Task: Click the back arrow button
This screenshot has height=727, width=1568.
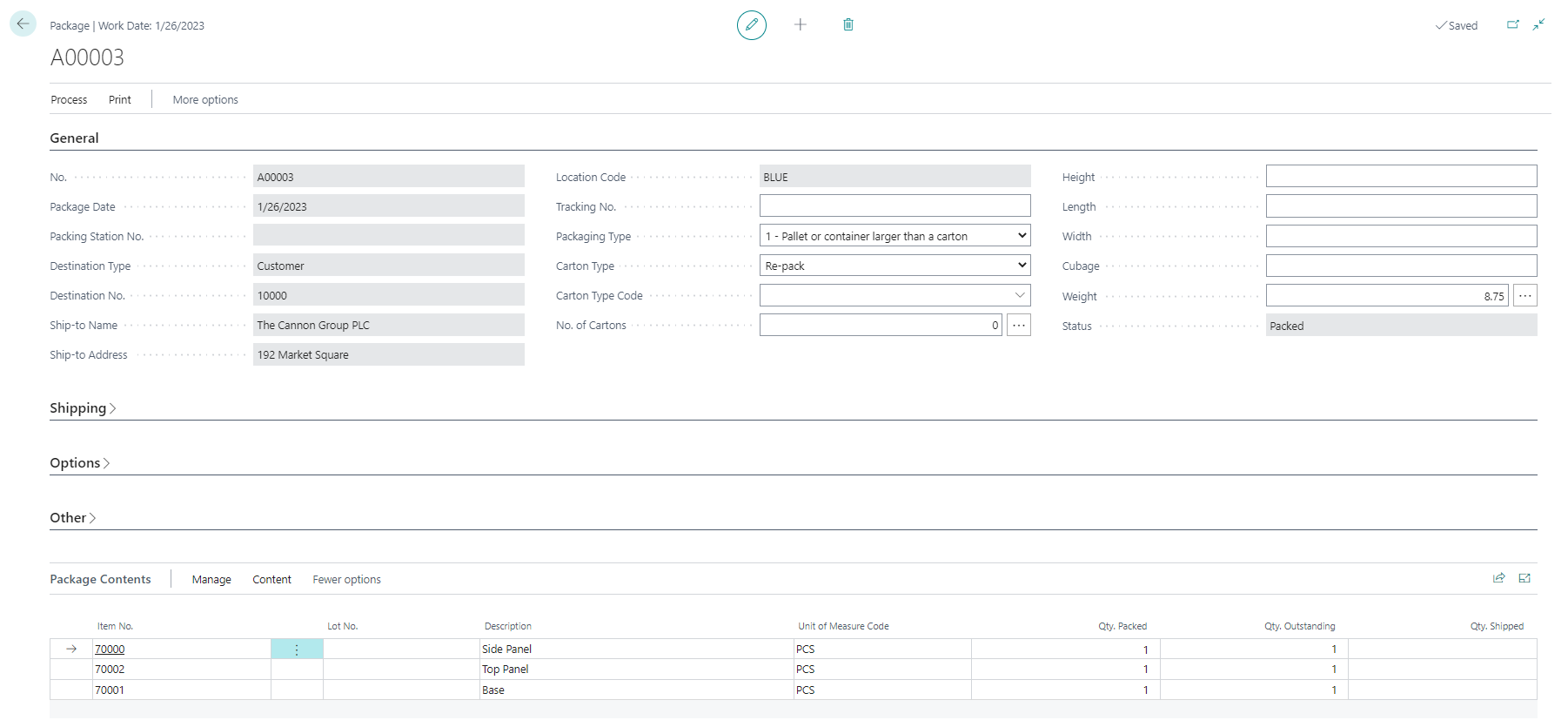Action: click(23, 24)
